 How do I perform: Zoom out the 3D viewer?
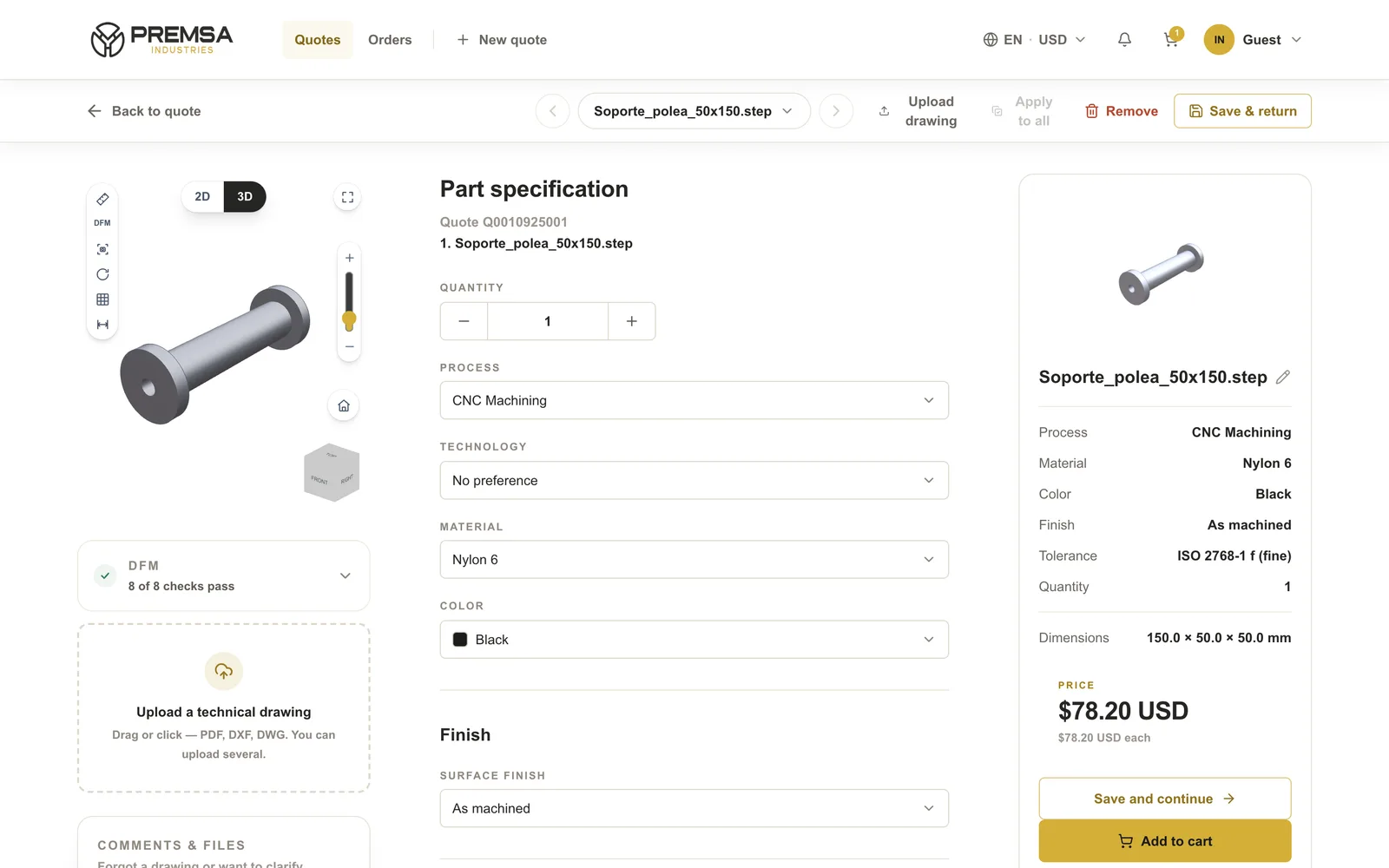(349, 346)
